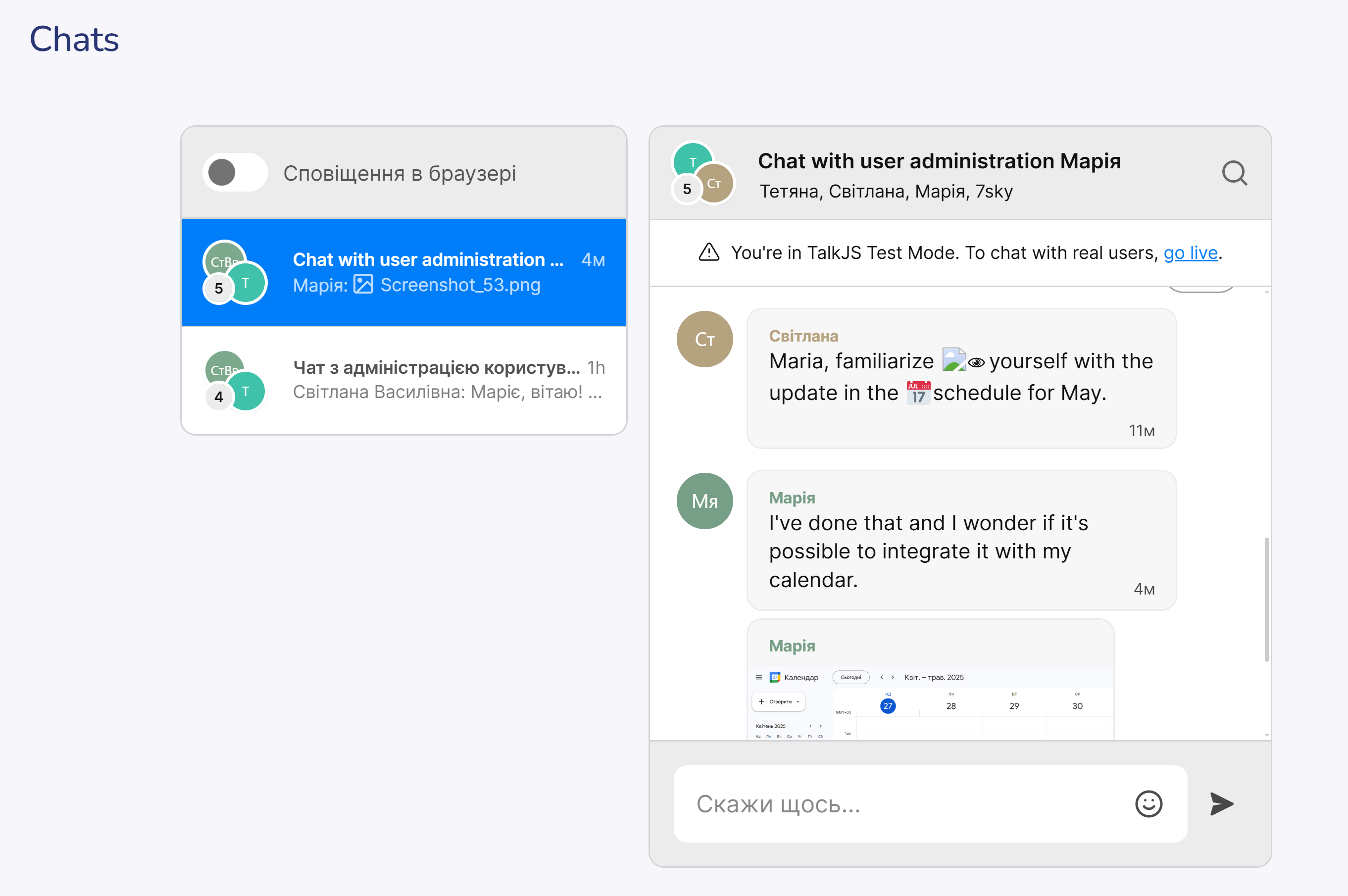Click the Chat with user administration Марія title
The height and width of the screenshot is (896, 1348).
(938, 161)
